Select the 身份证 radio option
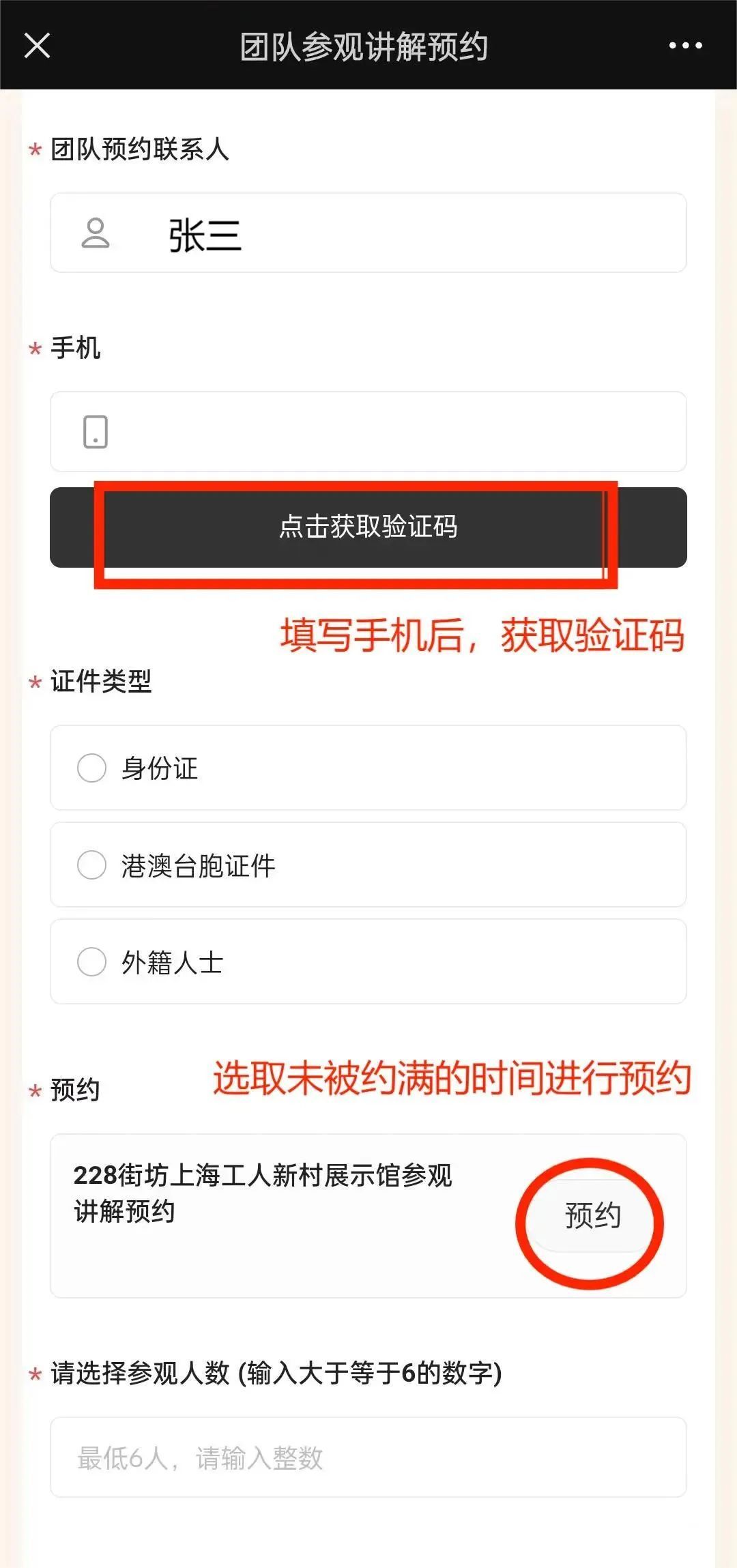This screenshot has height=1568, width=737. tap(92, 768)
